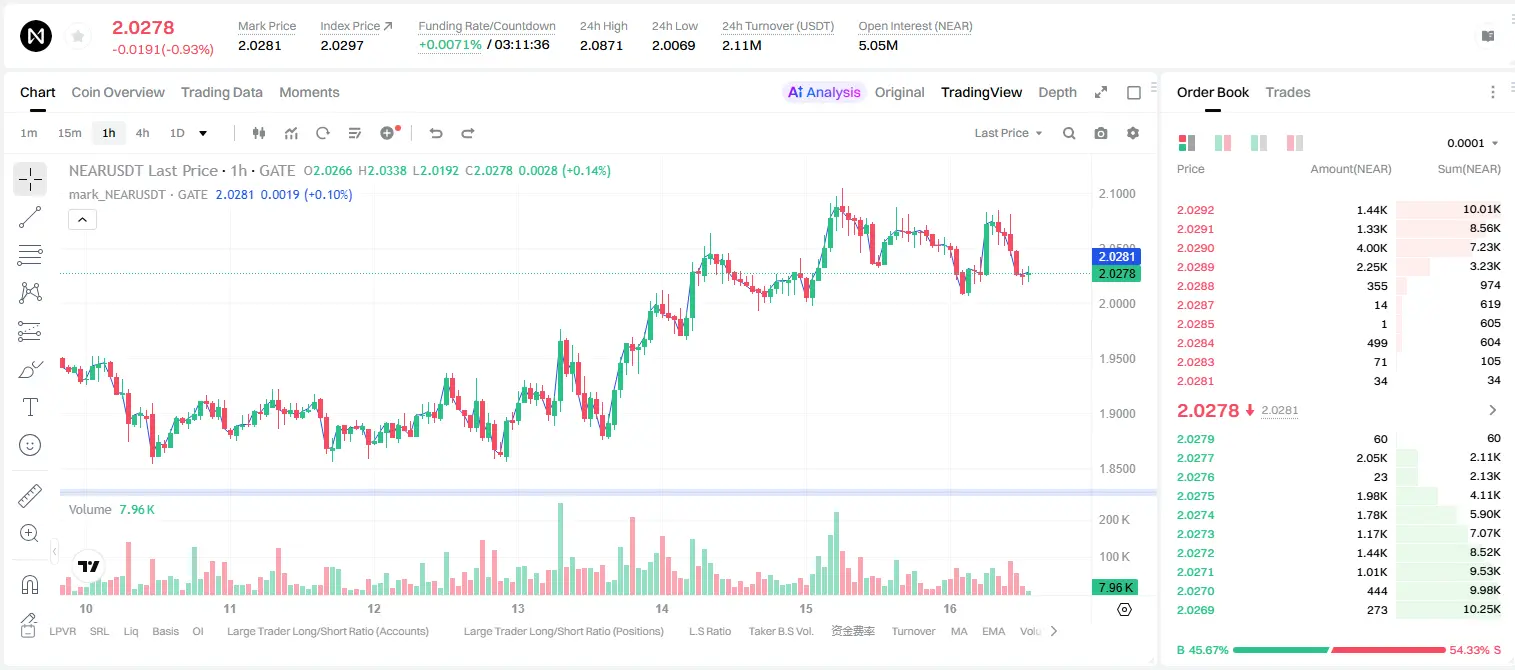Screen dimensions: 1515x670
Task: Take a chart snapshot with camera icon
Action: pyautogui.click(x=1101, y=133)
